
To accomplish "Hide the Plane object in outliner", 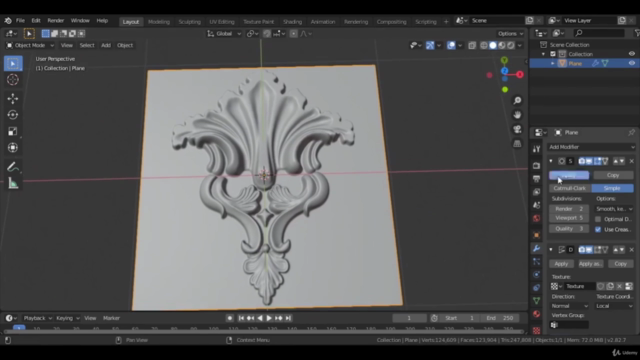I will [x=631, y=63].
